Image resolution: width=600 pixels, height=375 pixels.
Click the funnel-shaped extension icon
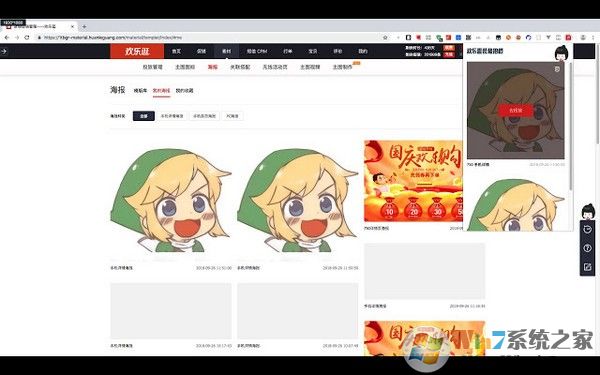pyautogui.click(x=548, y=37)
